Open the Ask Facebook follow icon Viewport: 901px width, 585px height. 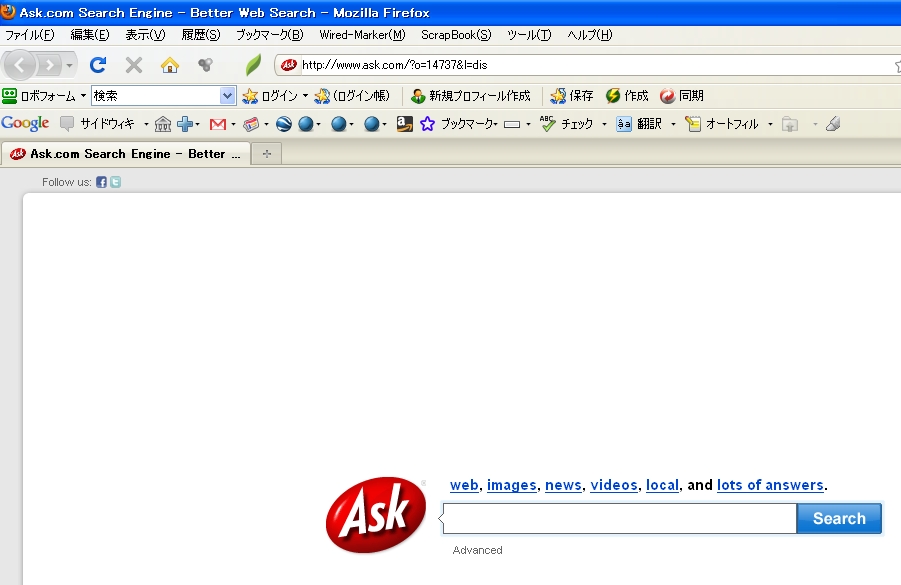101,182
